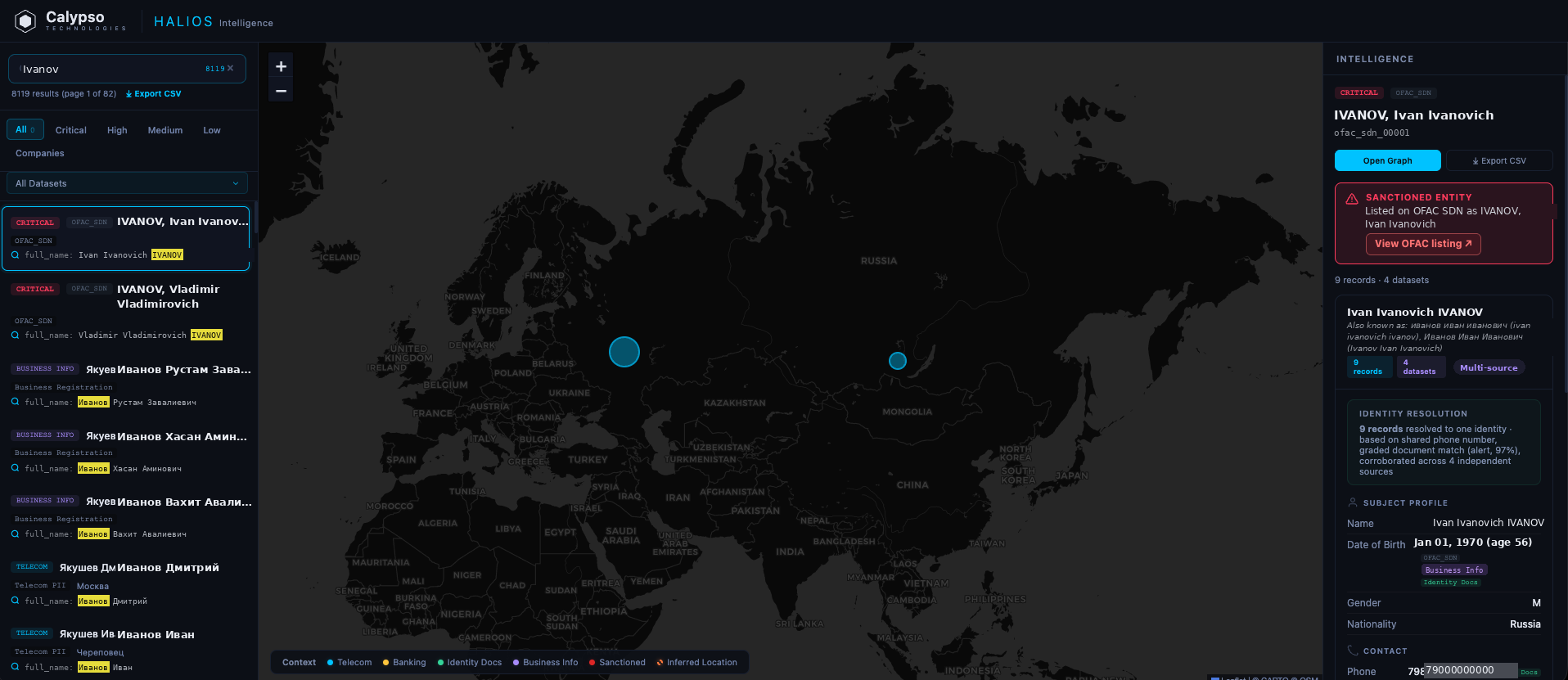Viewport: 1568px width, 680px height.
Task: Click the magnifier icon beside Иванов Дмитрий
Action: [x=16, y=601]
